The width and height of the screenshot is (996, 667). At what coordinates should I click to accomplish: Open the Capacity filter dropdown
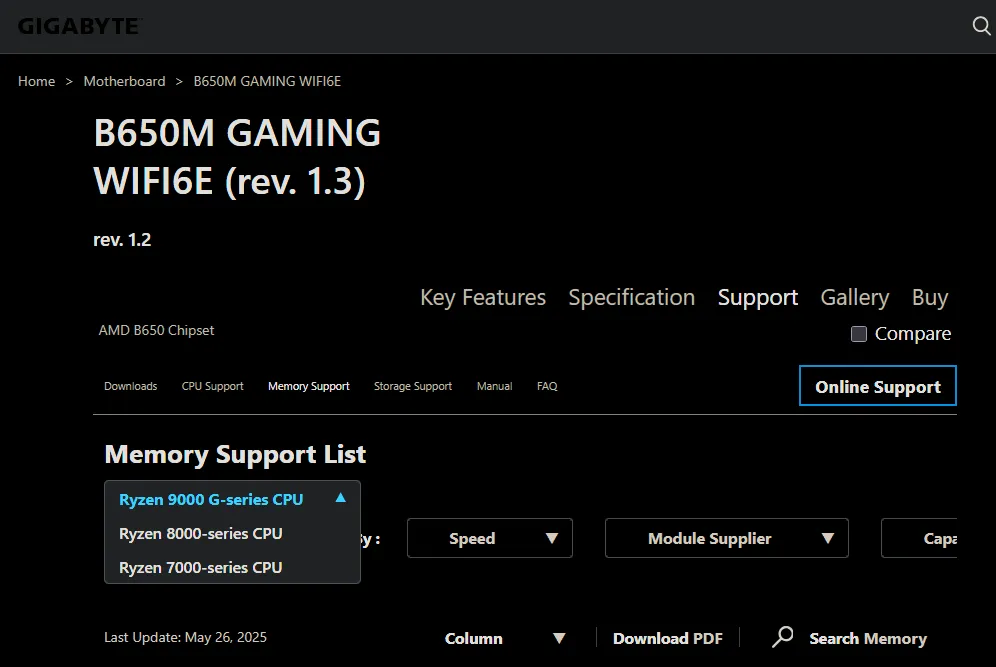[x=919, y=539]
